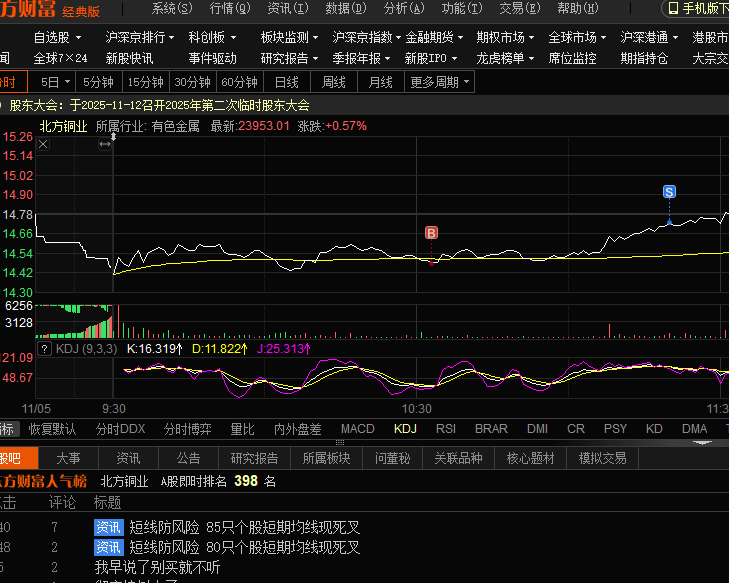This screenshot has width=729, height=583.
Task: Select the 内外盘差 indicator
Action: click(x=298, y=429)
